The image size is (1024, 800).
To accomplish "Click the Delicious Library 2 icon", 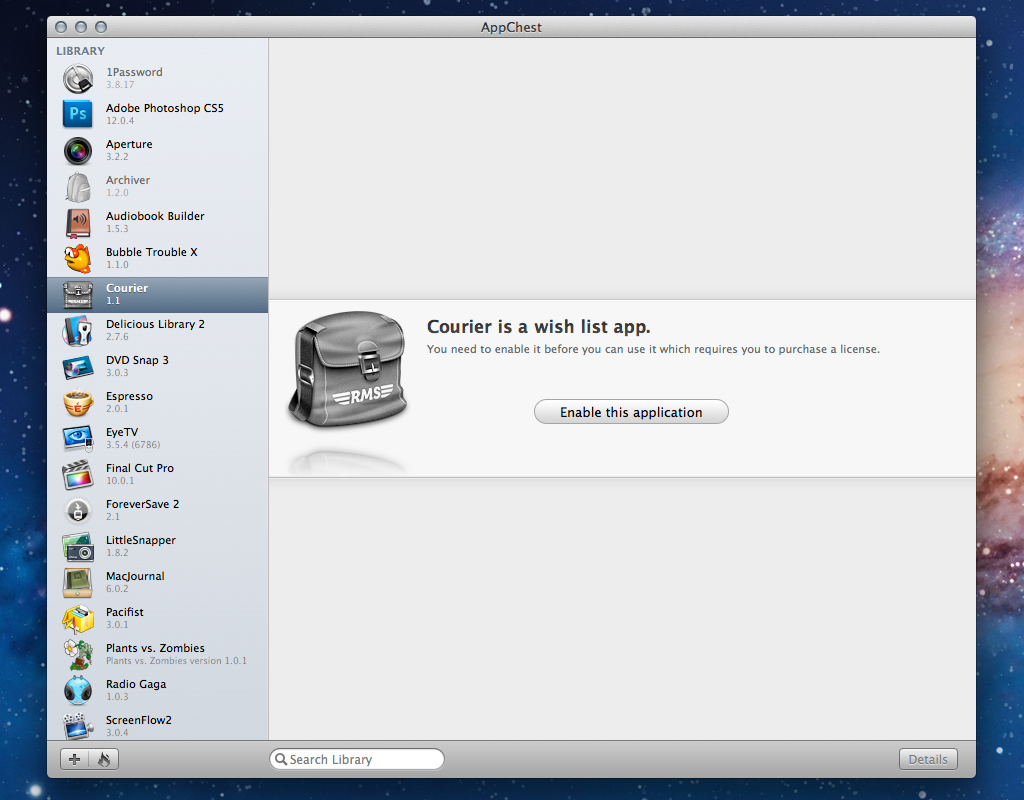I will coord(78,330).
